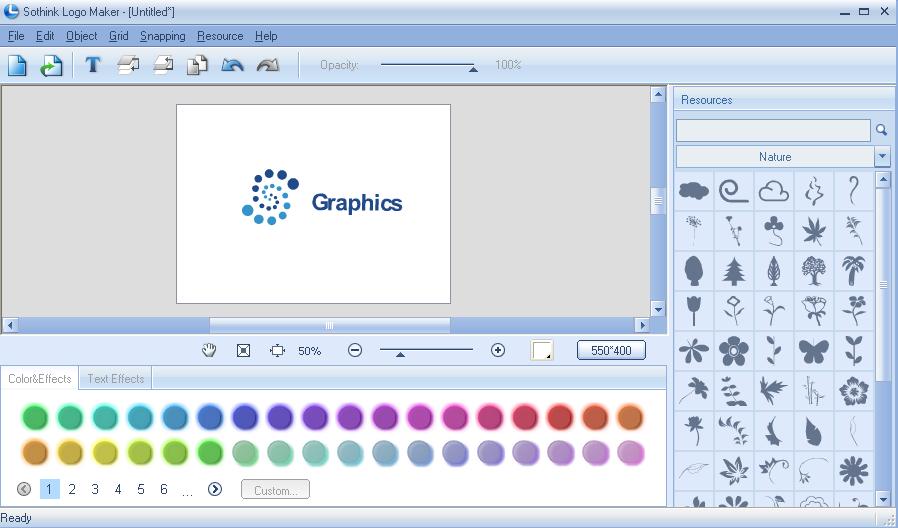Insert the cannabis-style leaf shape

(814, 231)
